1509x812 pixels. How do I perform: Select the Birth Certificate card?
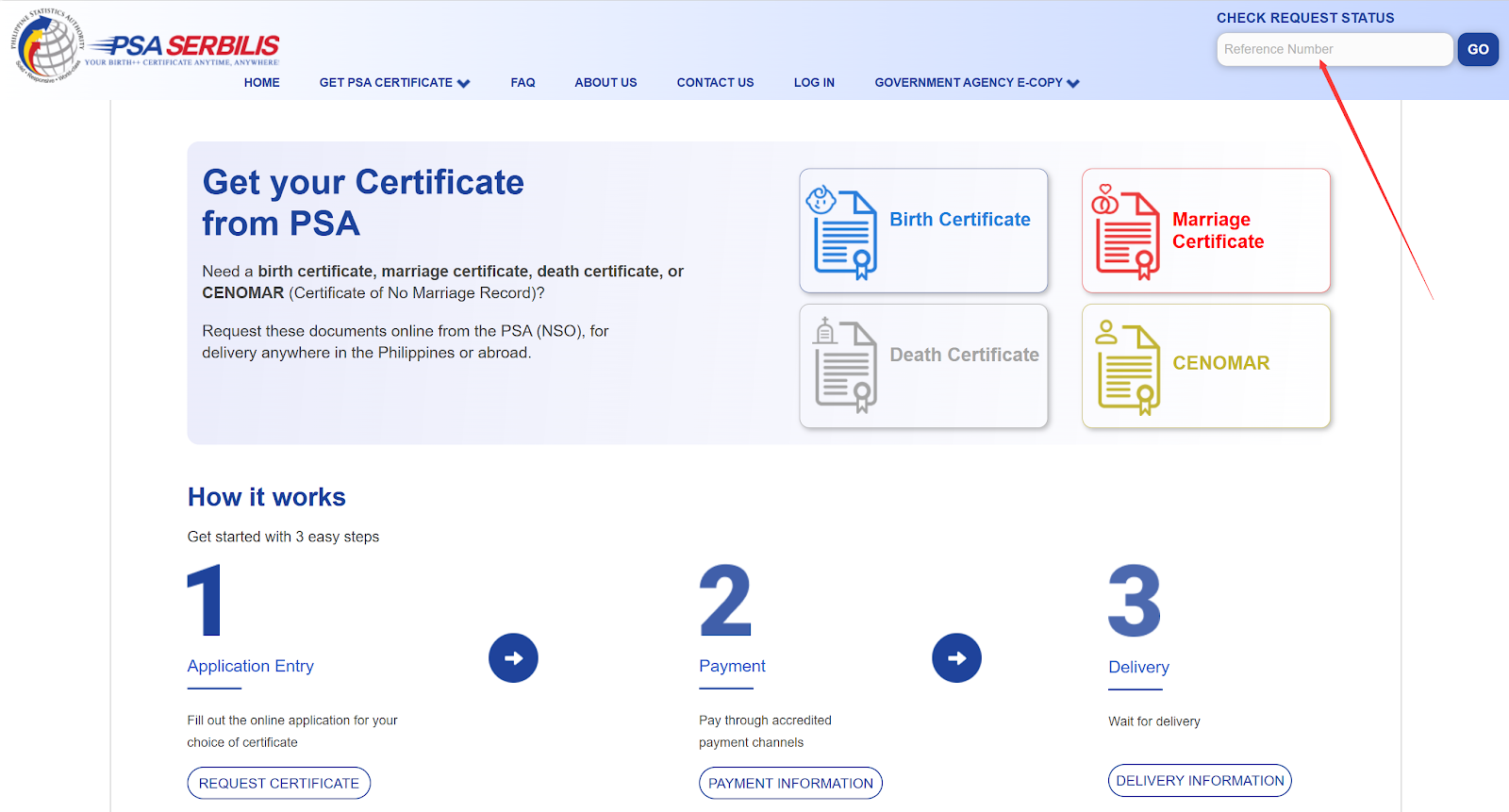pyautogui.click(x=923, y=230)
